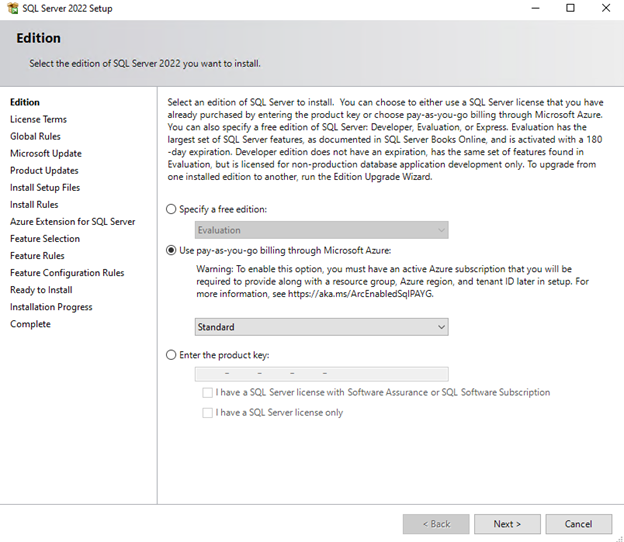Image resolution: width=624 pixels, height=542 pixels.
Task: Click the Next button
Action: click(x=507, y=524)
